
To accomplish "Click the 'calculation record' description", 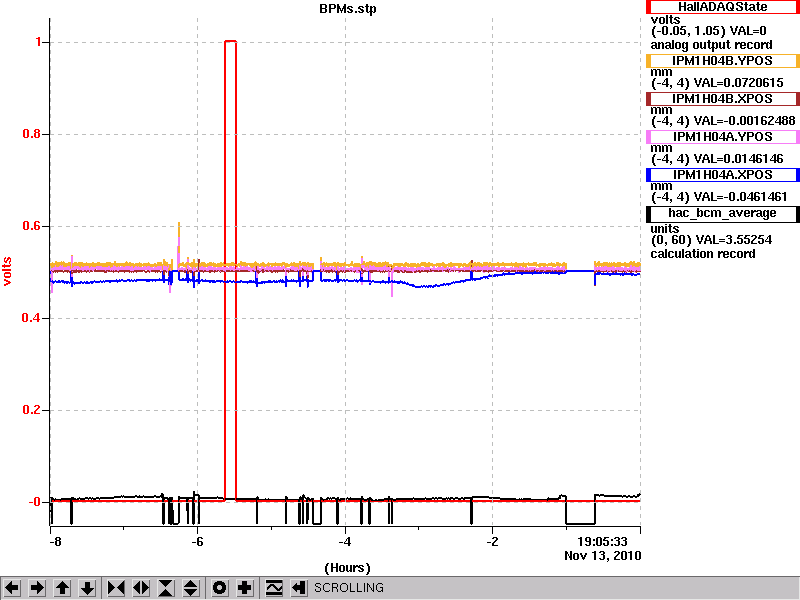I will click(703, 254).
